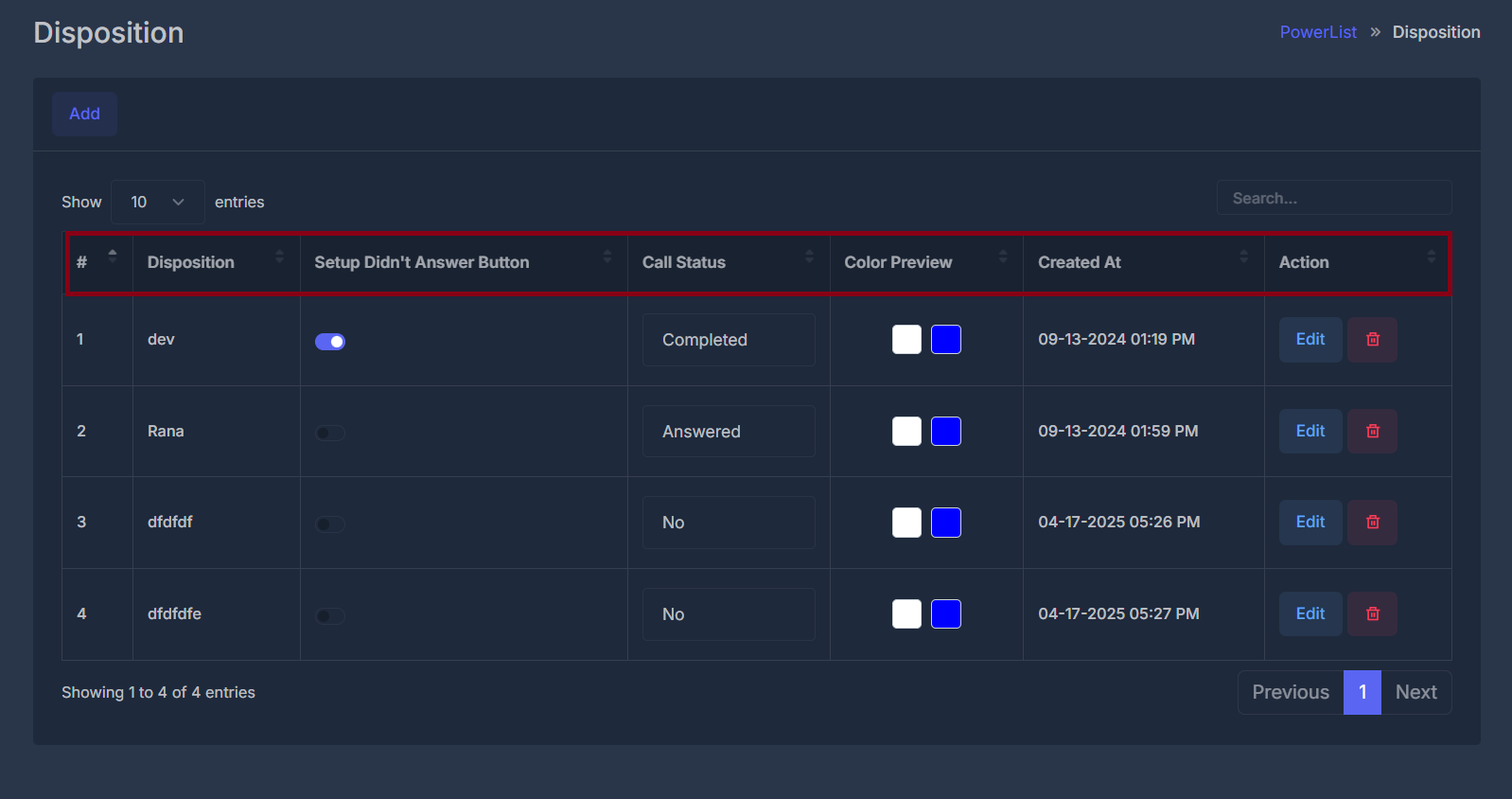The image size is (1512, 799).
Task: Click the 'Rana' disposition name cell
Action: (x=166, y=431)
